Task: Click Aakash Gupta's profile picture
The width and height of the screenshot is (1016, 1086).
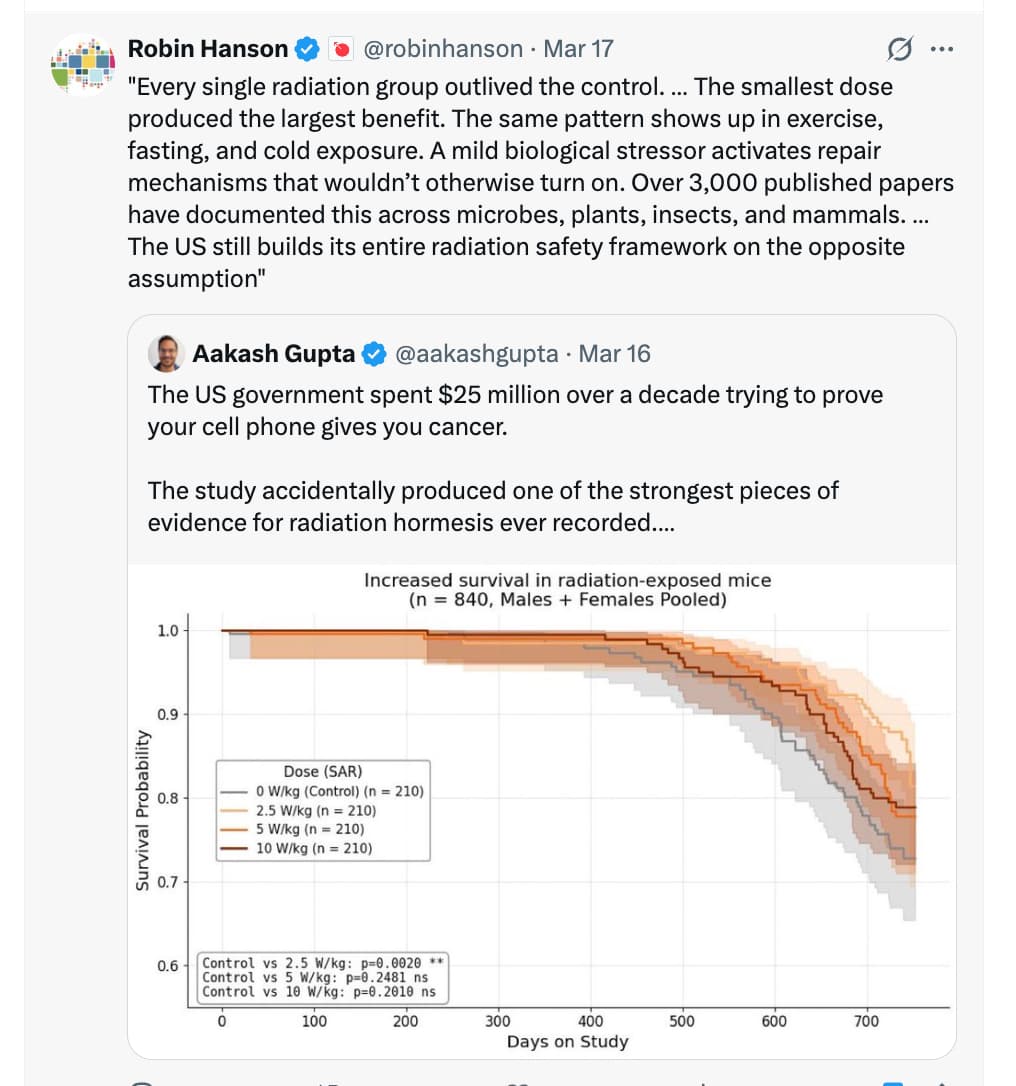Action: 167,354
